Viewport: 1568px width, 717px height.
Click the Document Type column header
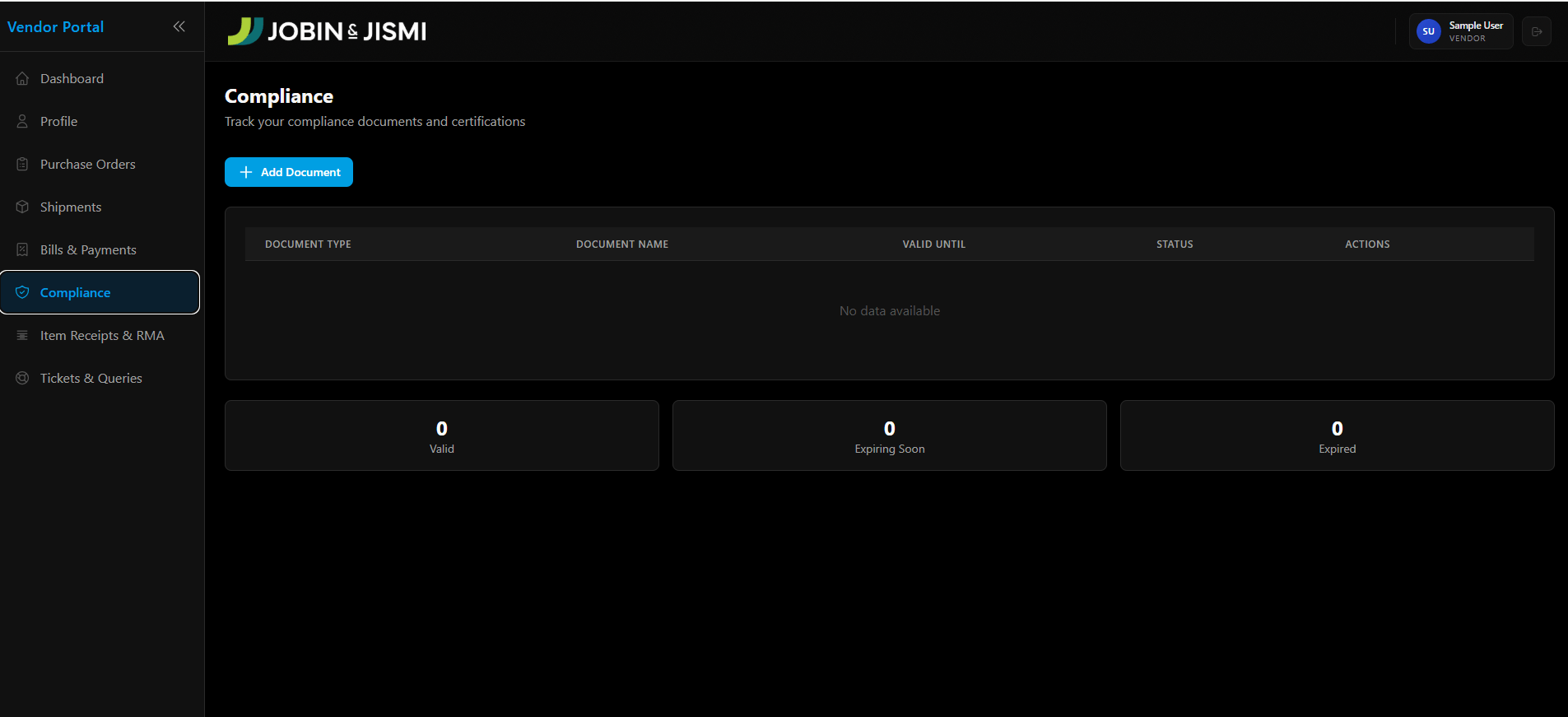[308, 244]
